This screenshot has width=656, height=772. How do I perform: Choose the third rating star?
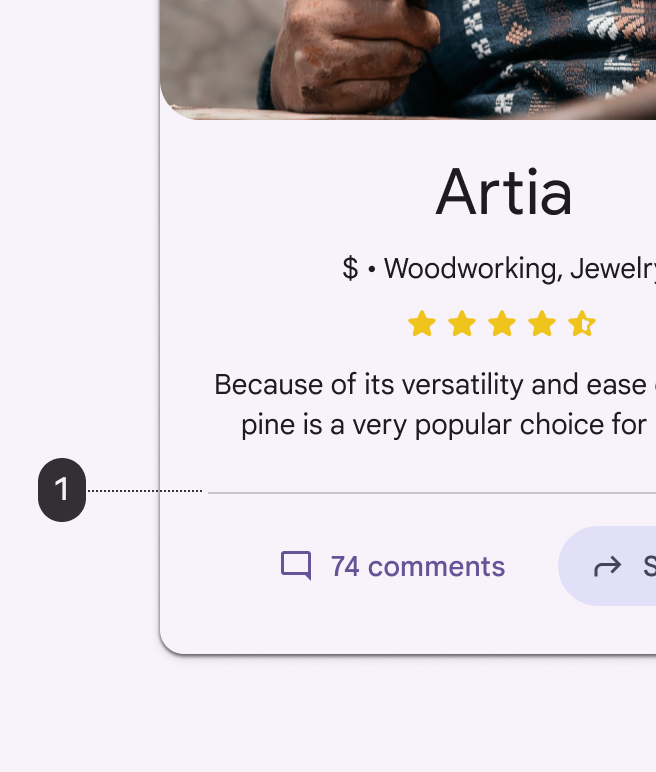coord(502,324)
